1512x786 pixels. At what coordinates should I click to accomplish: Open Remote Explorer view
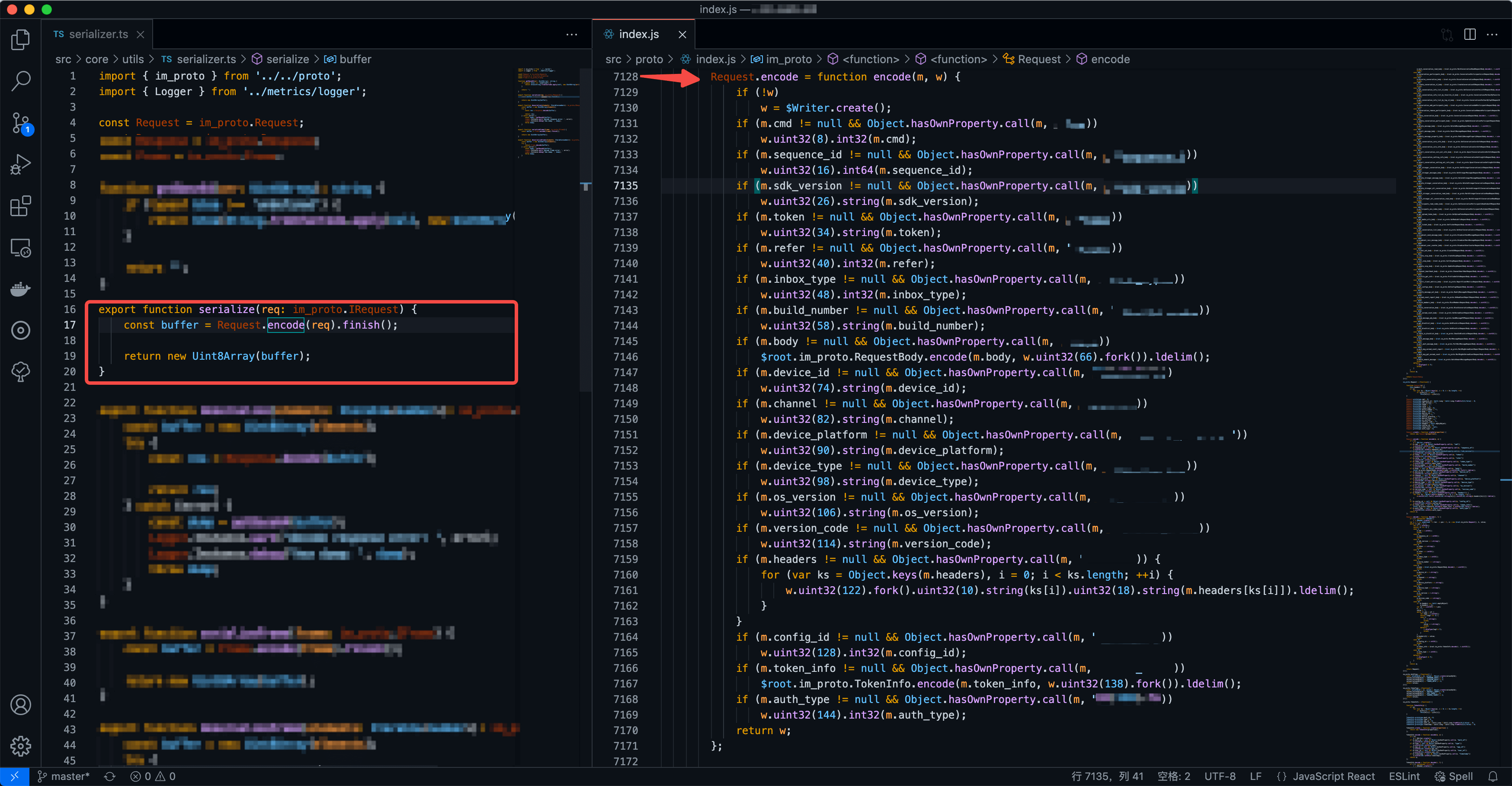21,248
